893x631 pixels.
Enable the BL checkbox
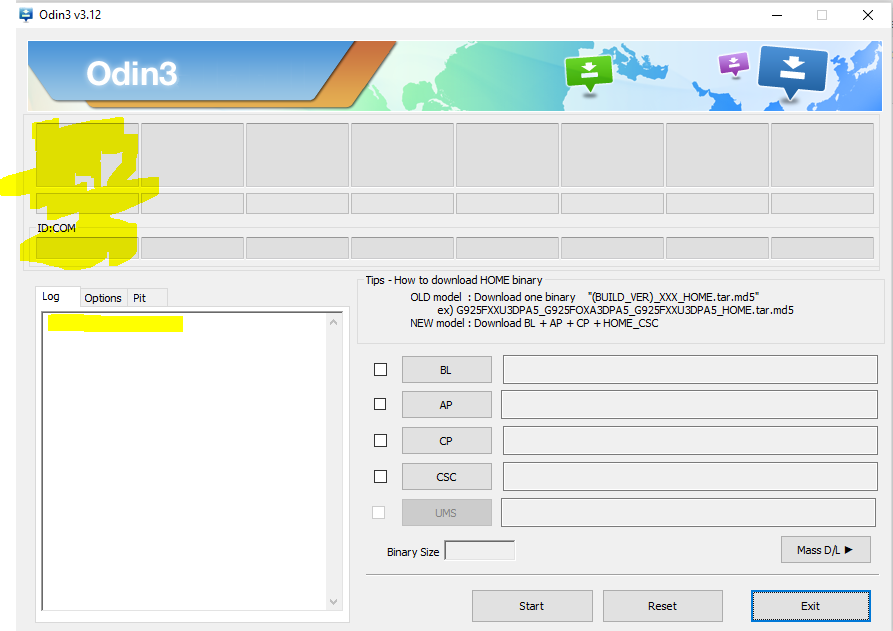click(x=380, y=369)
